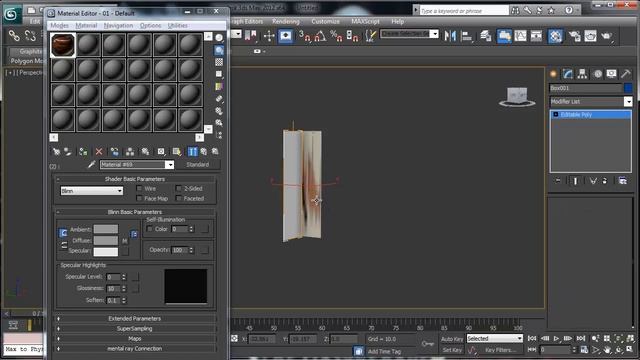Click Material Editor icon in toolbar
The width and height of the screenshot is (640, 360).
click(556, 36)
